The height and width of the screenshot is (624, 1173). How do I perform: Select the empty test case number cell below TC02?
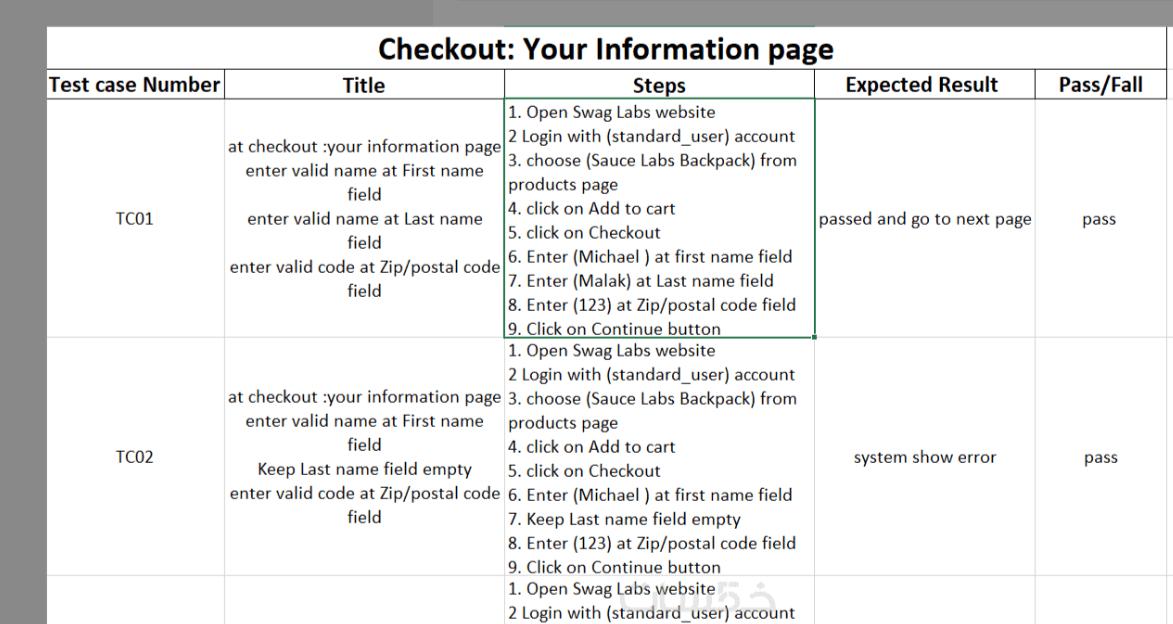coord(135,601)
